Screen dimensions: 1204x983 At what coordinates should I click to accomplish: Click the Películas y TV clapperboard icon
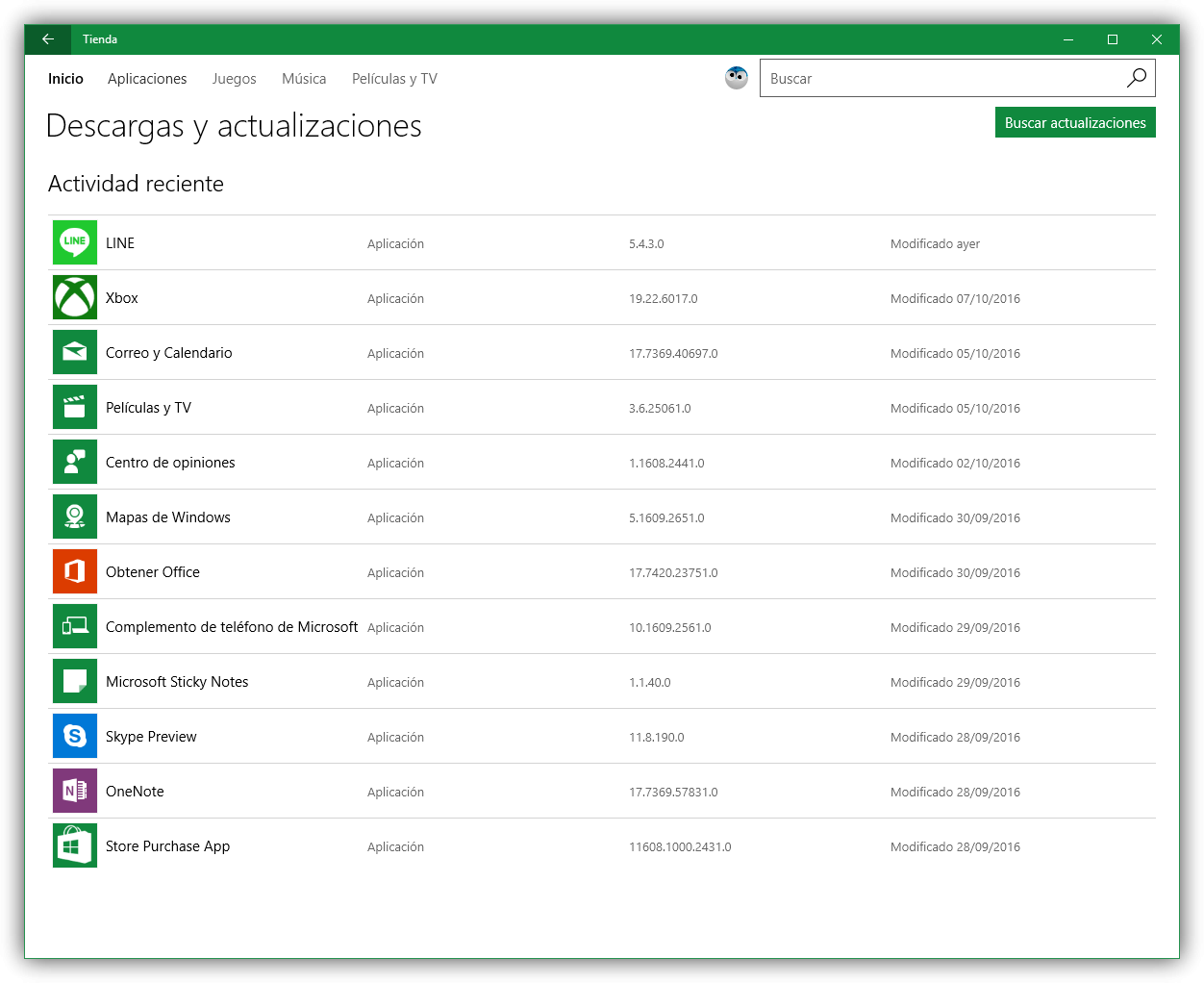coord(75,407)
